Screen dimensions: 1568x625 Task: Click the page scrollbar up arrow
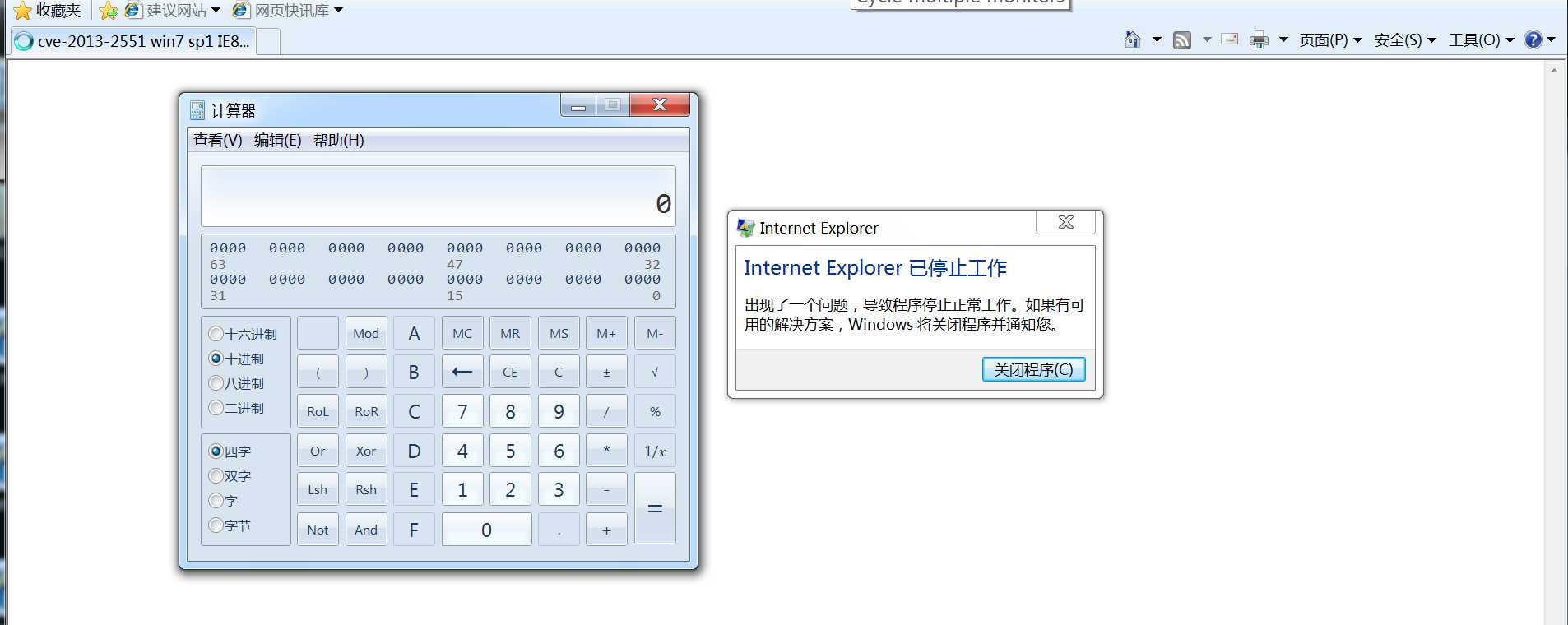[x=1554, y=71]
